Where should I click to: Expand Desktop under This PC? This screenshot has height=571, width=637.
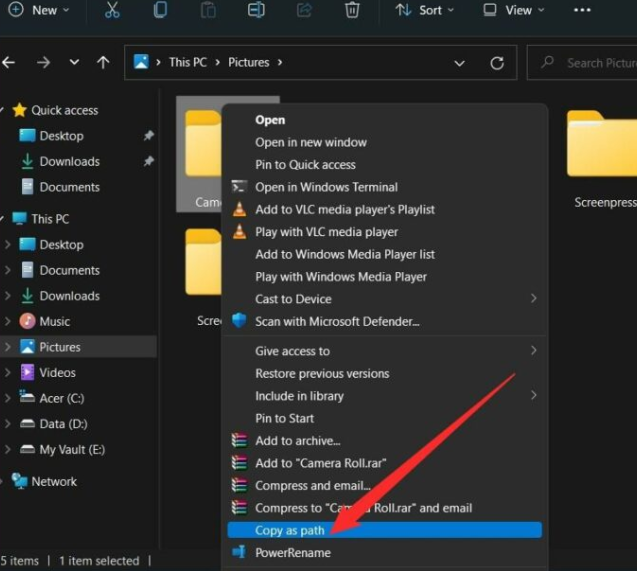click(x=7, y=244)
